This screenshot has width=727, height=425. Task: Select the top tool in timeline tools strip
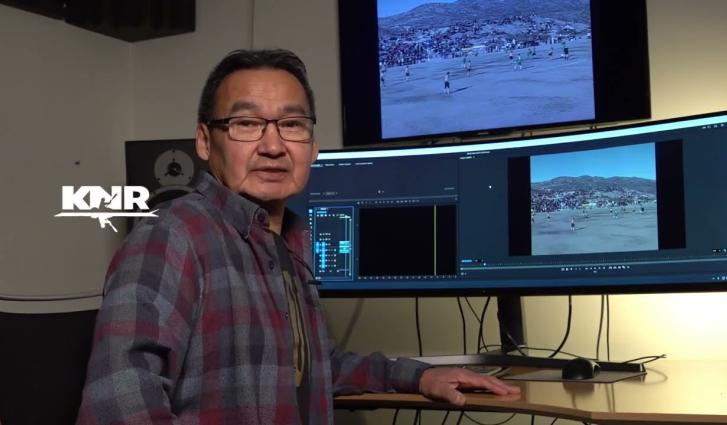pos(312,213)
